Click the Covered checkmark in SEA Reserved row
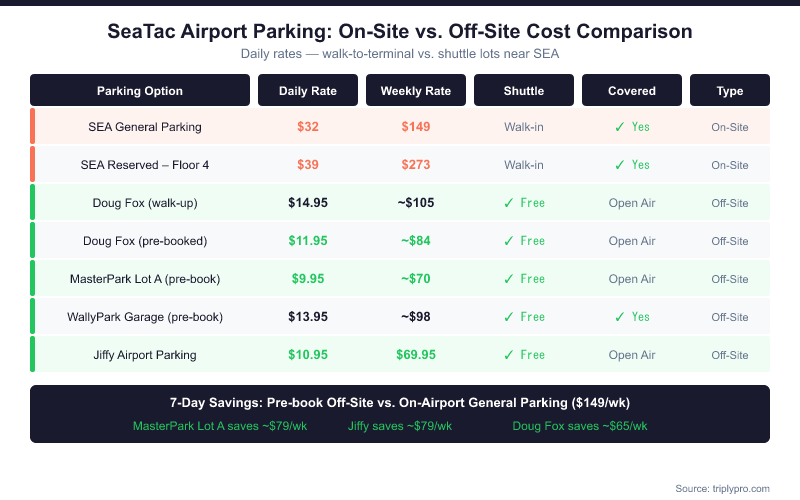This screenshot has width=800, height=500. tap(620, 165)
